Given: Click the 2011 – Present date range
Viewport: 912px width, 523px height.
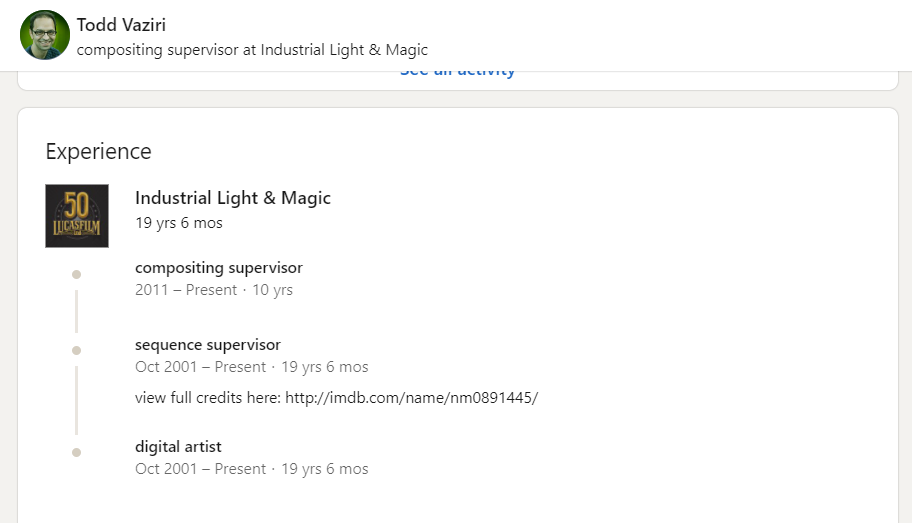Looking at the screenshot, I should [186, 290].
